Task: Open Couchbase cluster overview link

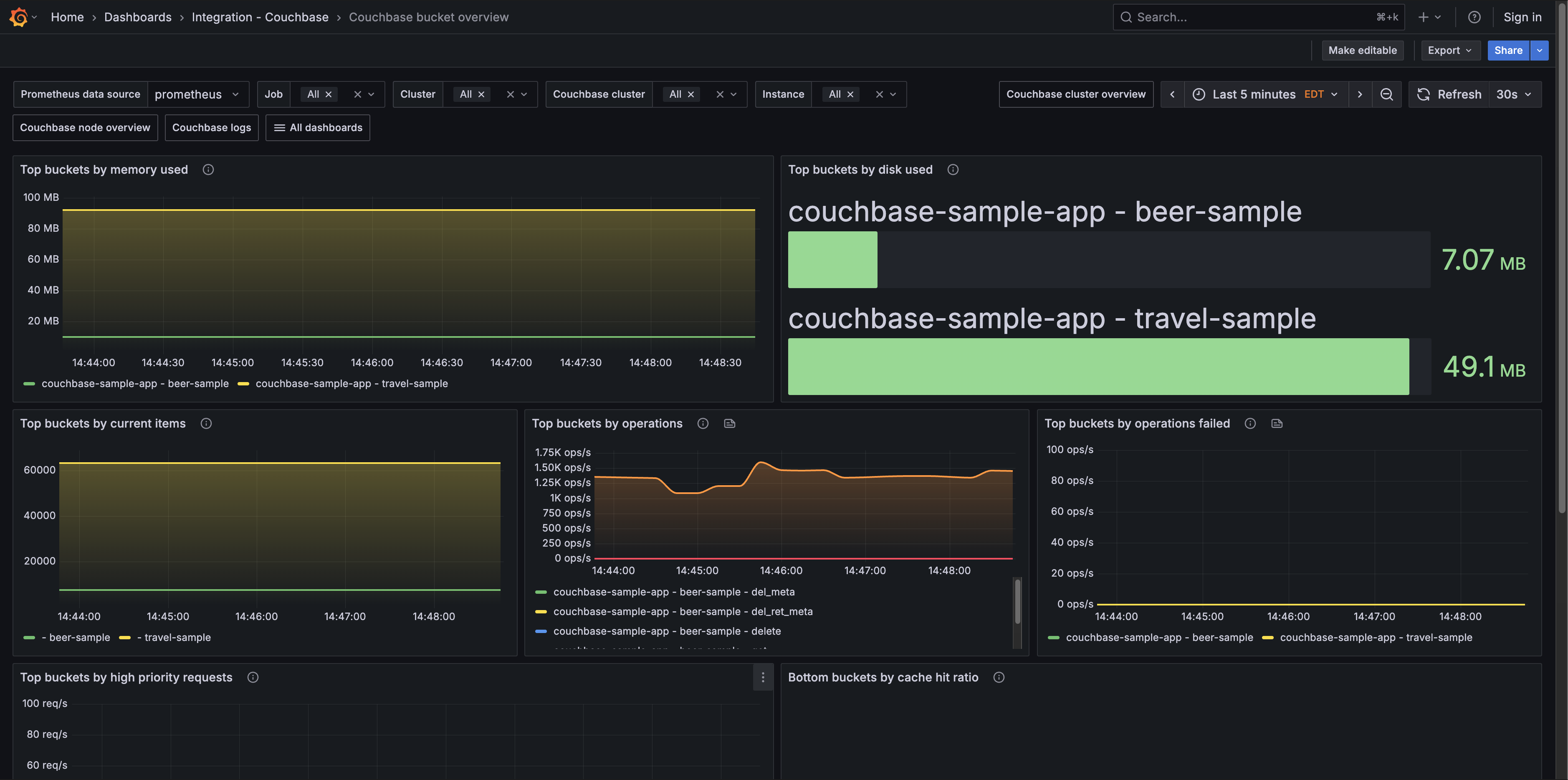Action: coord(1075,94)
